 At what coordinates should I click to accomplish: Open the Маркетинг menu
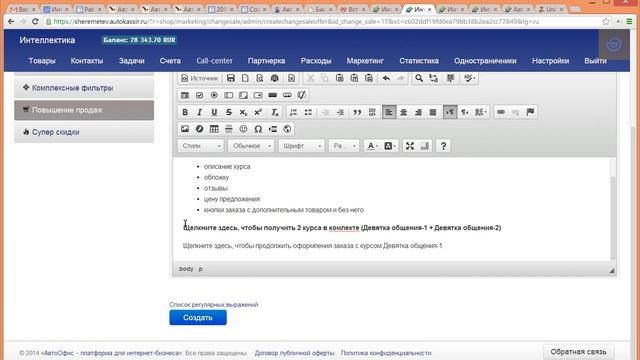click(365, 61)
